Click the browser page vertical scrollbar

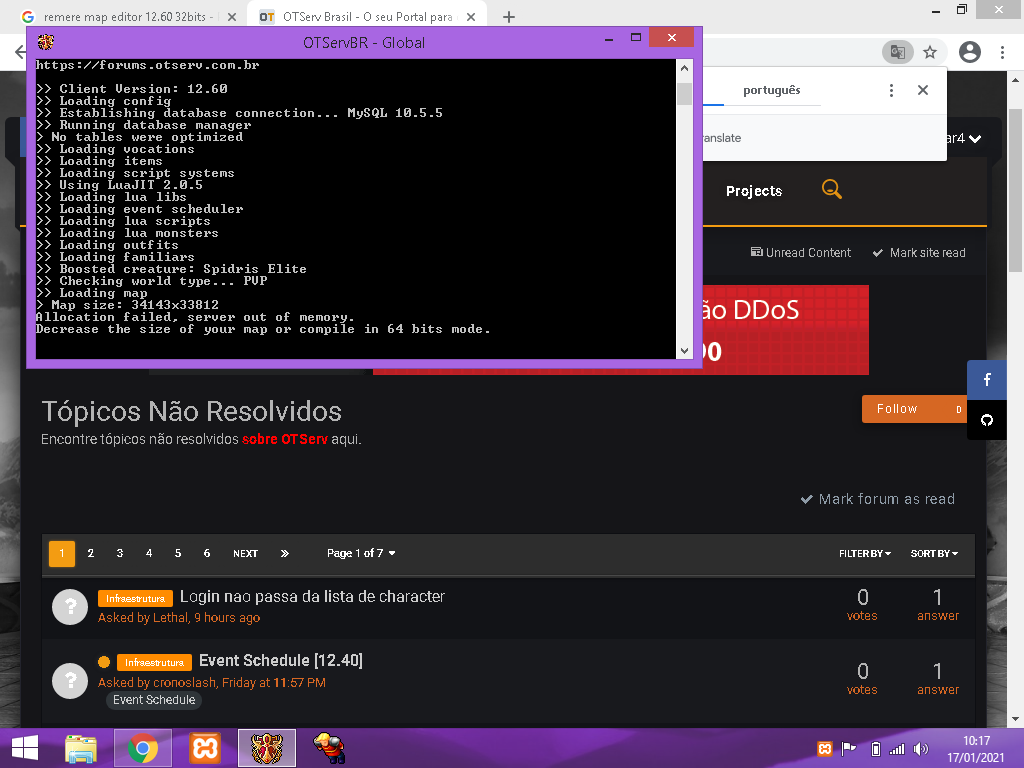(x=1016, y=189)
